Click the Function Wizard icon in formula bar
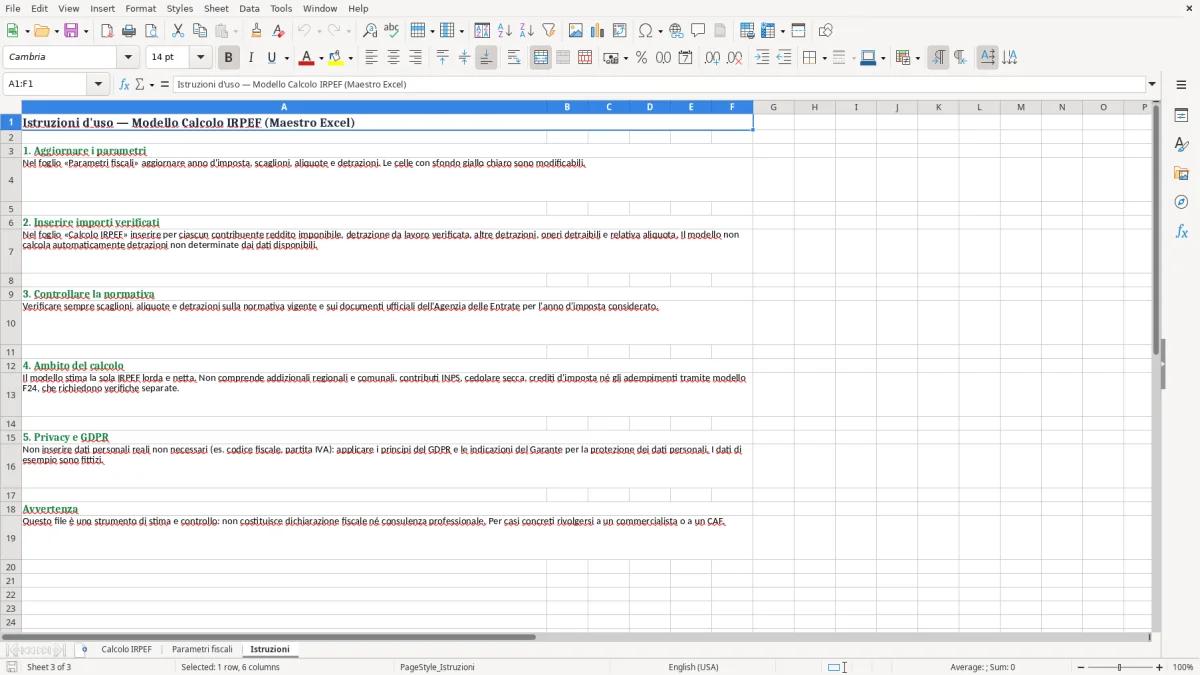 (x=124, y=85)
